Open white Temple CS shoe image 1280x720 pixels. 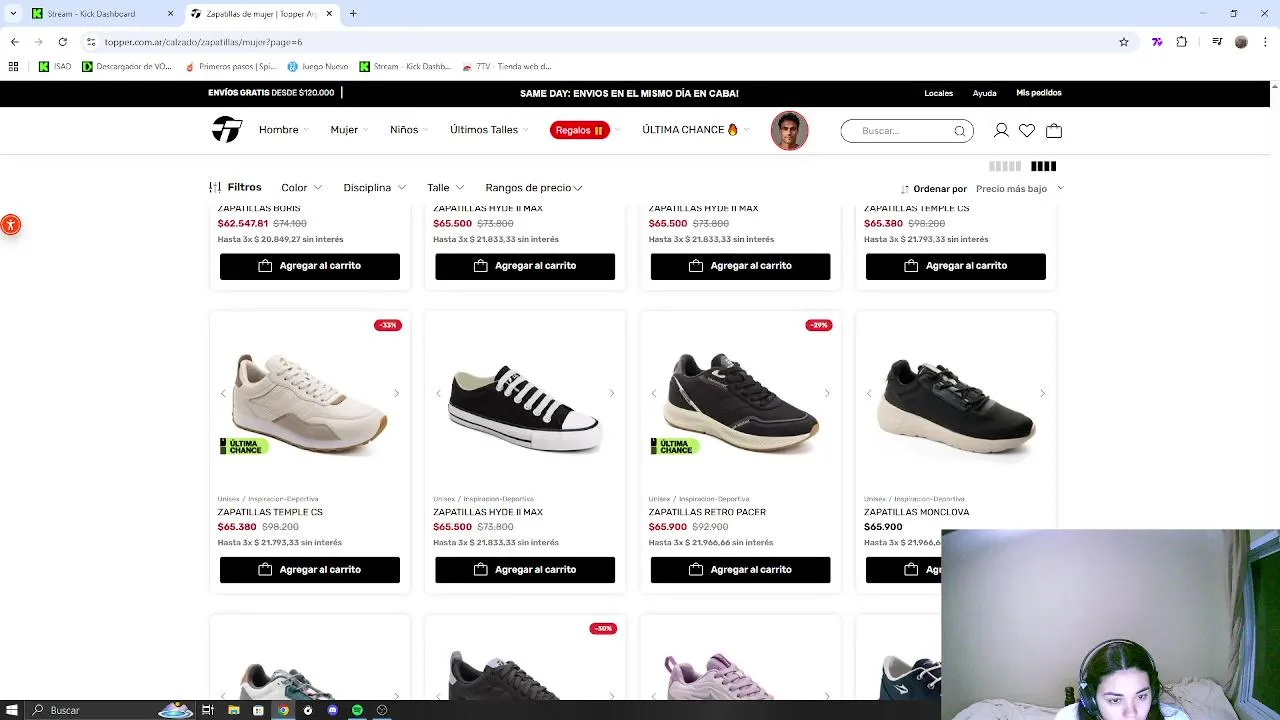click(309, 405)
